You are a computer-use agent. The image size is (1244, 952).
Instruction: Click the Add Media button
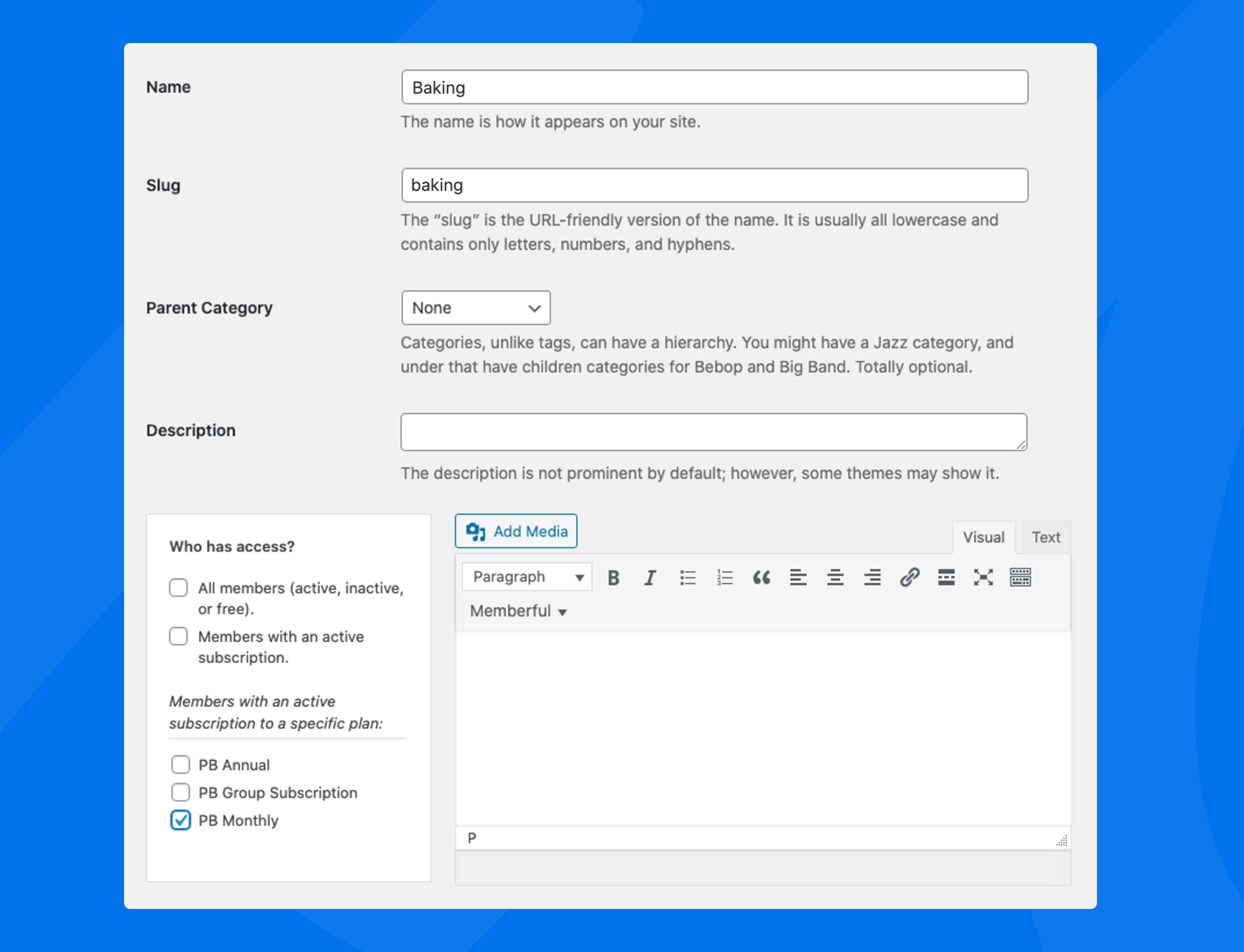[x=516, y=531]
